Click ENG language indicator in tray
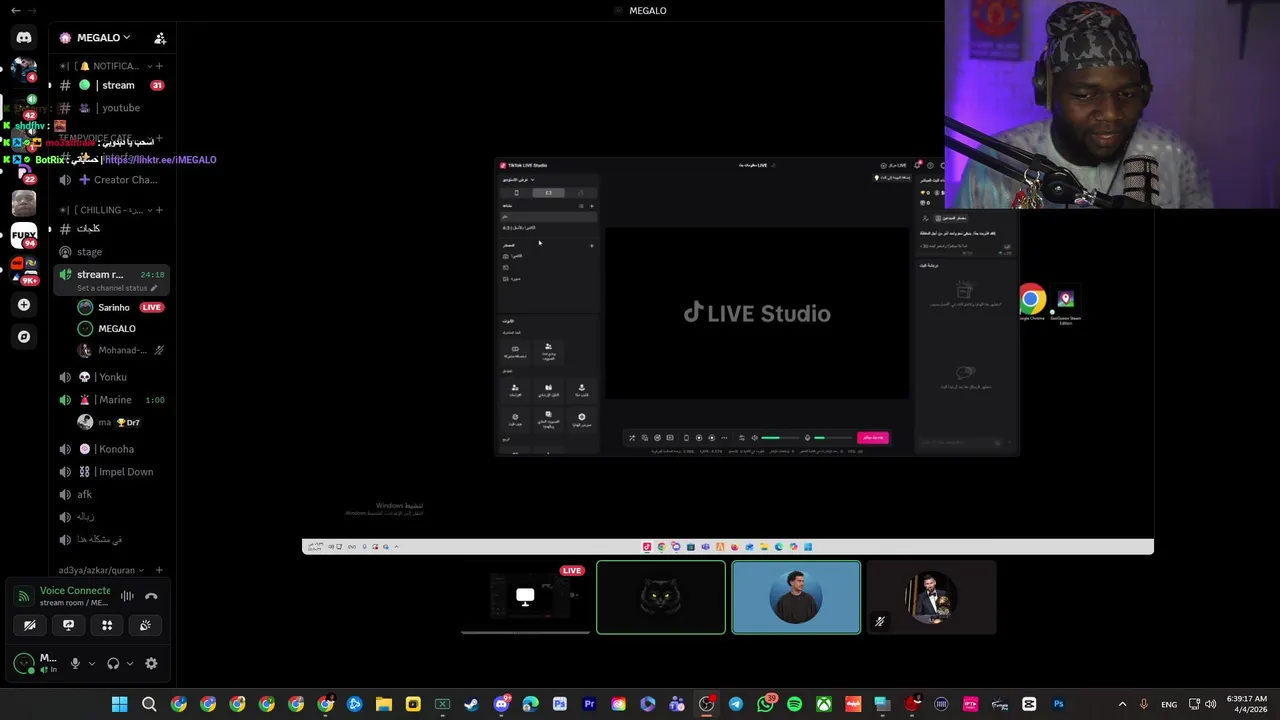 pyautogui.click(x=1168, y=704)
